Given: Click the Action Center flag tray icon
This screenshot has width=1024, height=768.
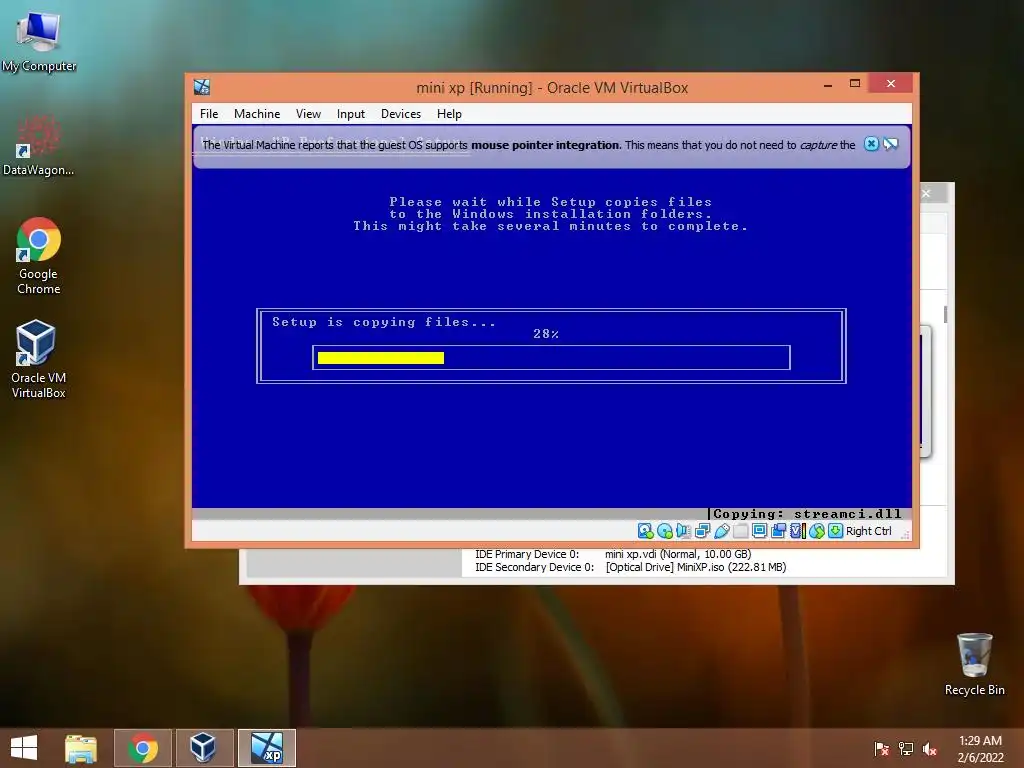Looking at the screenshot, I should coord(881,749).
